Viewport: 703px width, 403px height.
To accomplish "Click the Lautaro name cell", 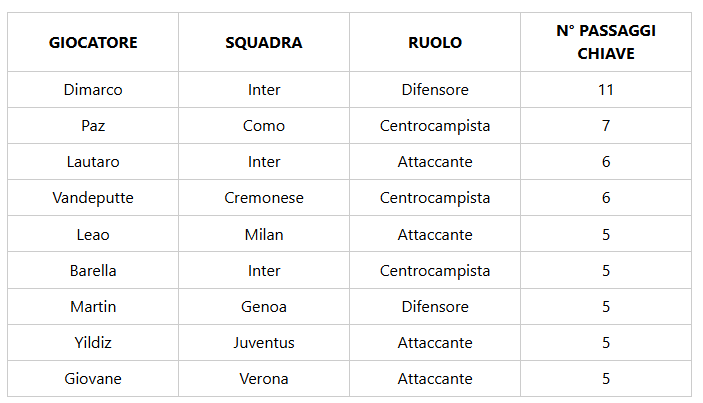I will point(93,162).
